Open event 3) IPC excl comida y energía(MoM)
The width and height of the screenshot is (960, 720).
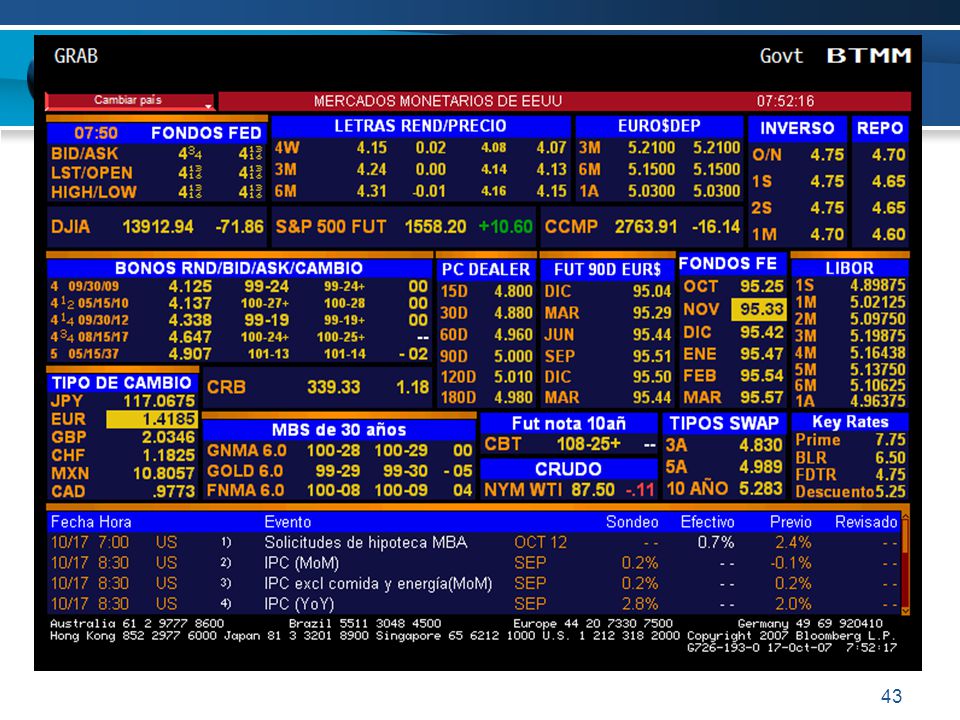[x=474, y=583]
